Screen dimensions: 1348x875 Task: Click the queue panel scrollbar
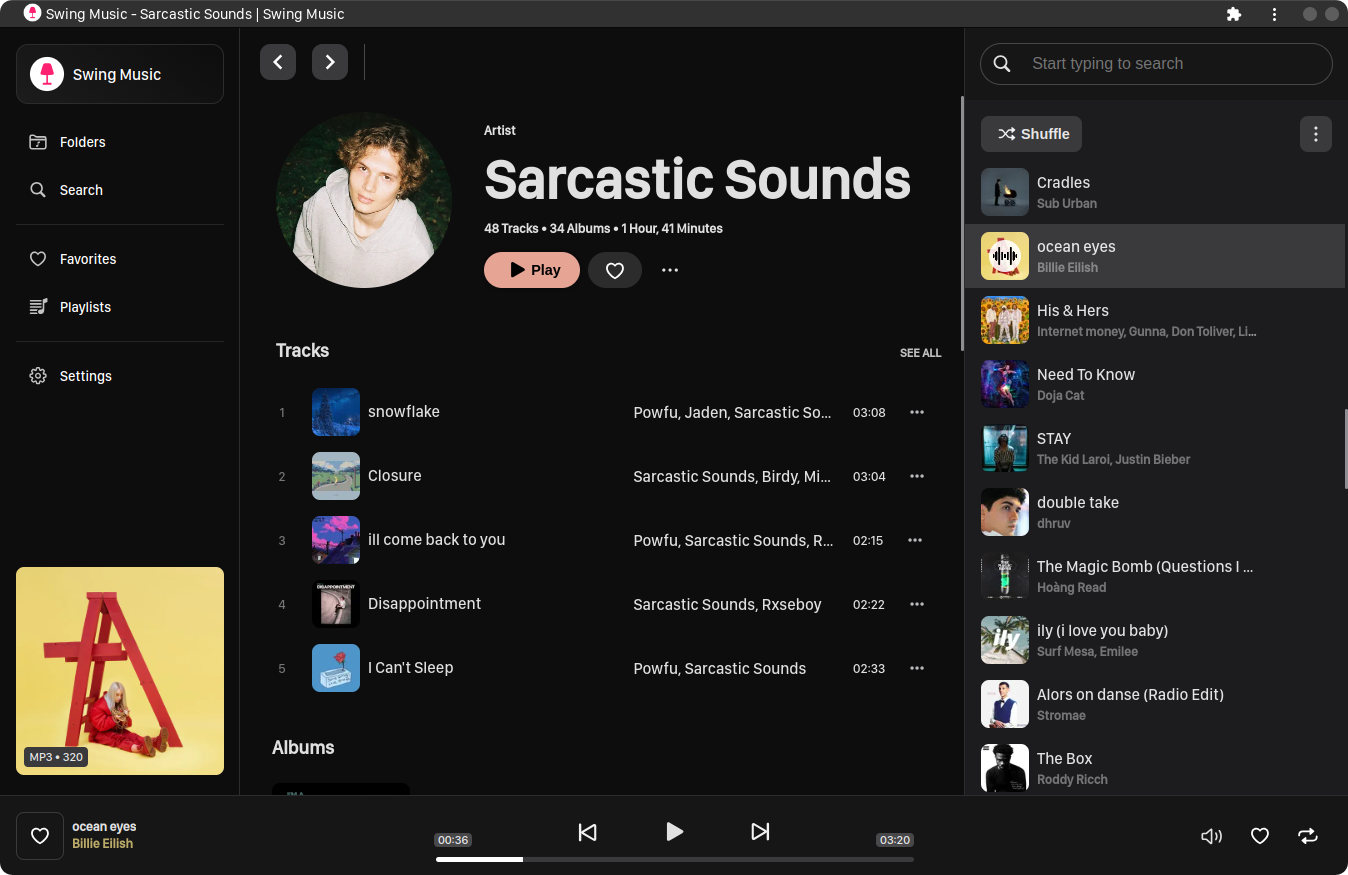(1346, 448)
